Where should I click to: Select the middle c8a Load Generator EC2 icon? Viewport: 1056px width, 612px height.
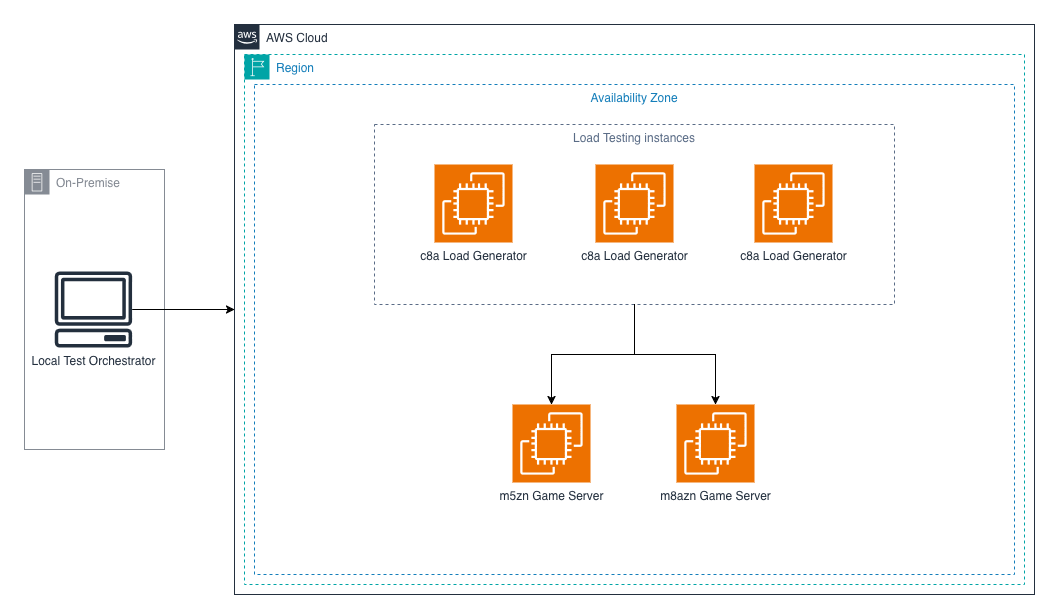[x=634, y=203]
